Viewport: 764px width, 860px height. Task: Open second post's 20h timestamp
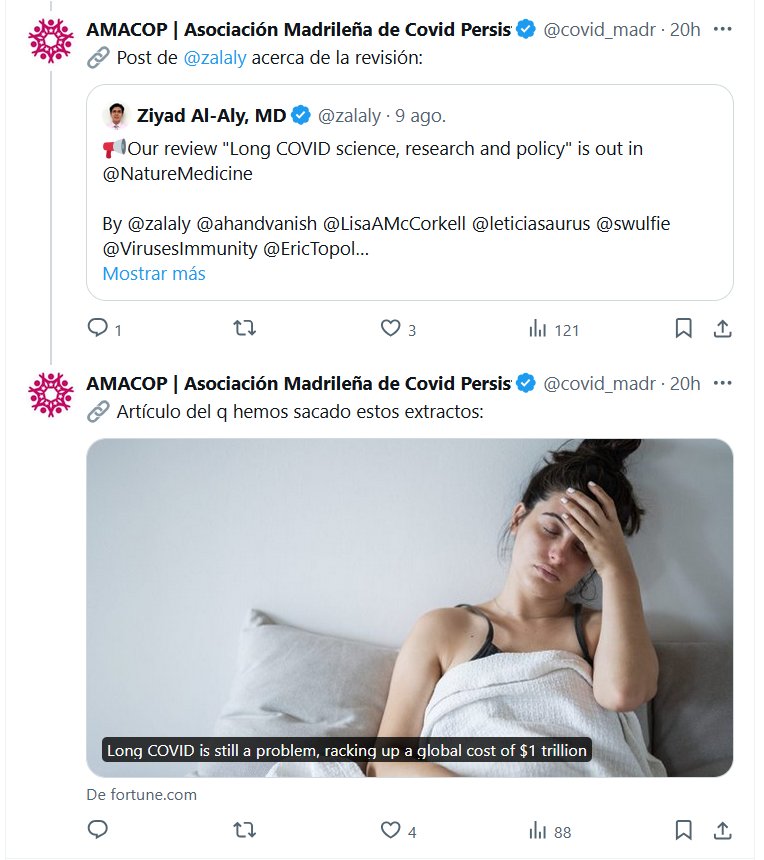coord(685,384)
